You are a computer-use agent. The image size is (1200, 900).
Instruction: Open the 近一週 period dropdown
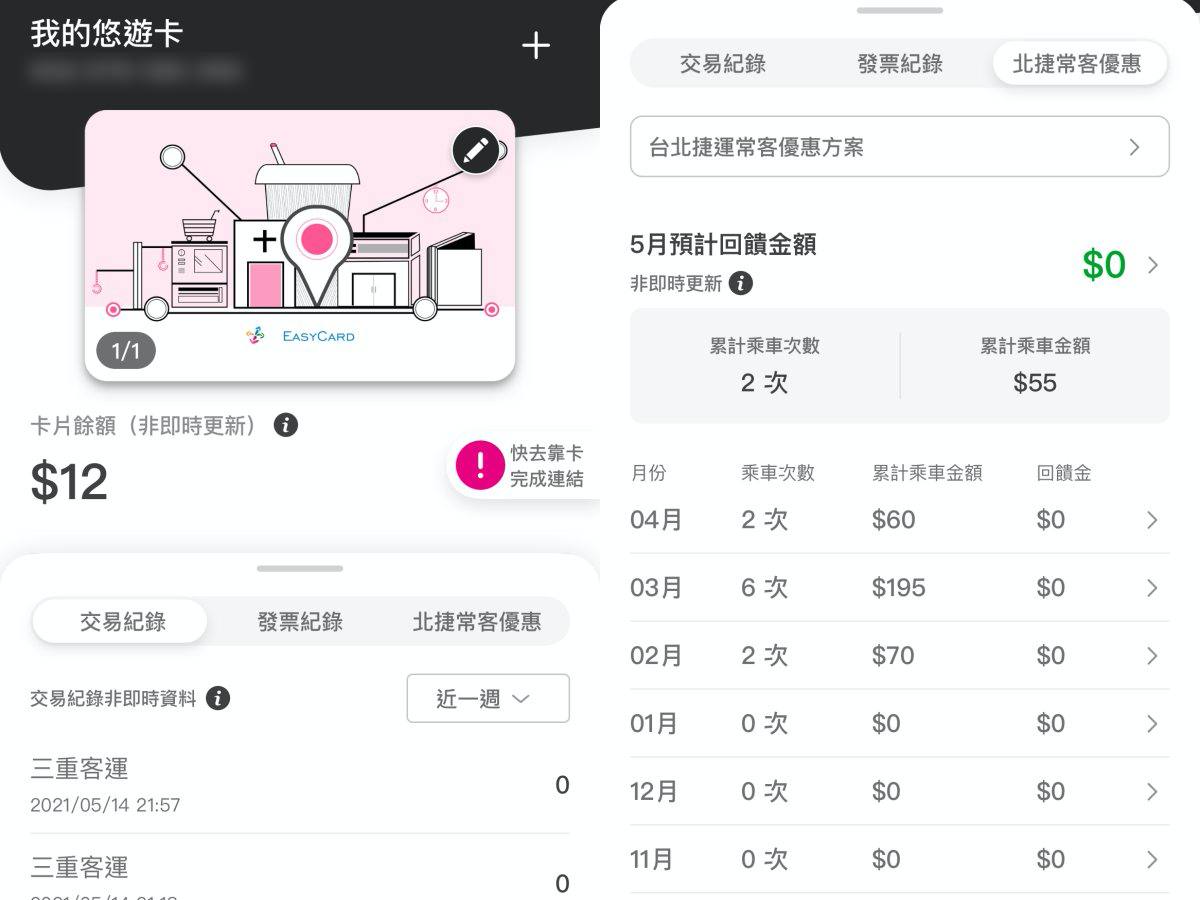tap(488, 698)
